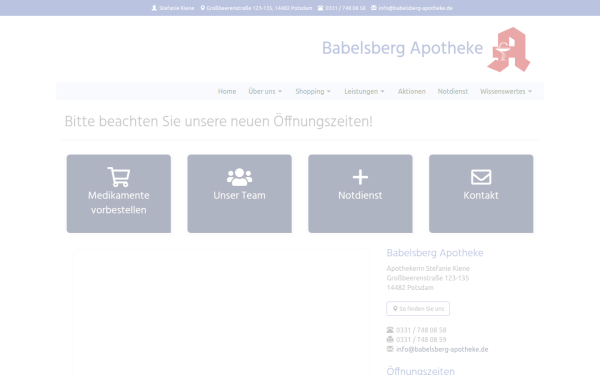Screen dimensions: 600x375
Task: Click the red Apotheke A logo
Action: click(x=509, y=49)
